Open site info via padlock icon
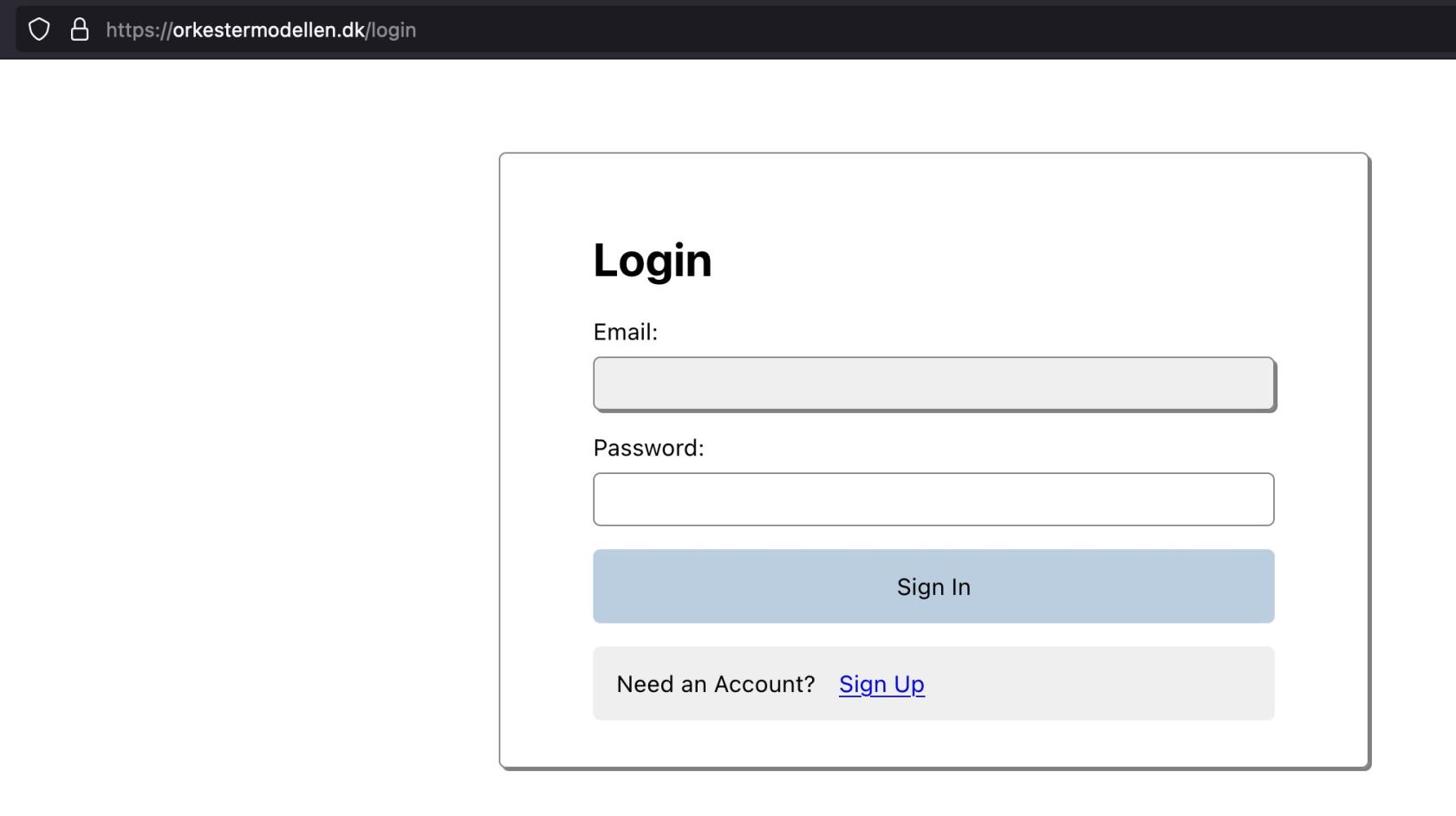 pos(80,29)
